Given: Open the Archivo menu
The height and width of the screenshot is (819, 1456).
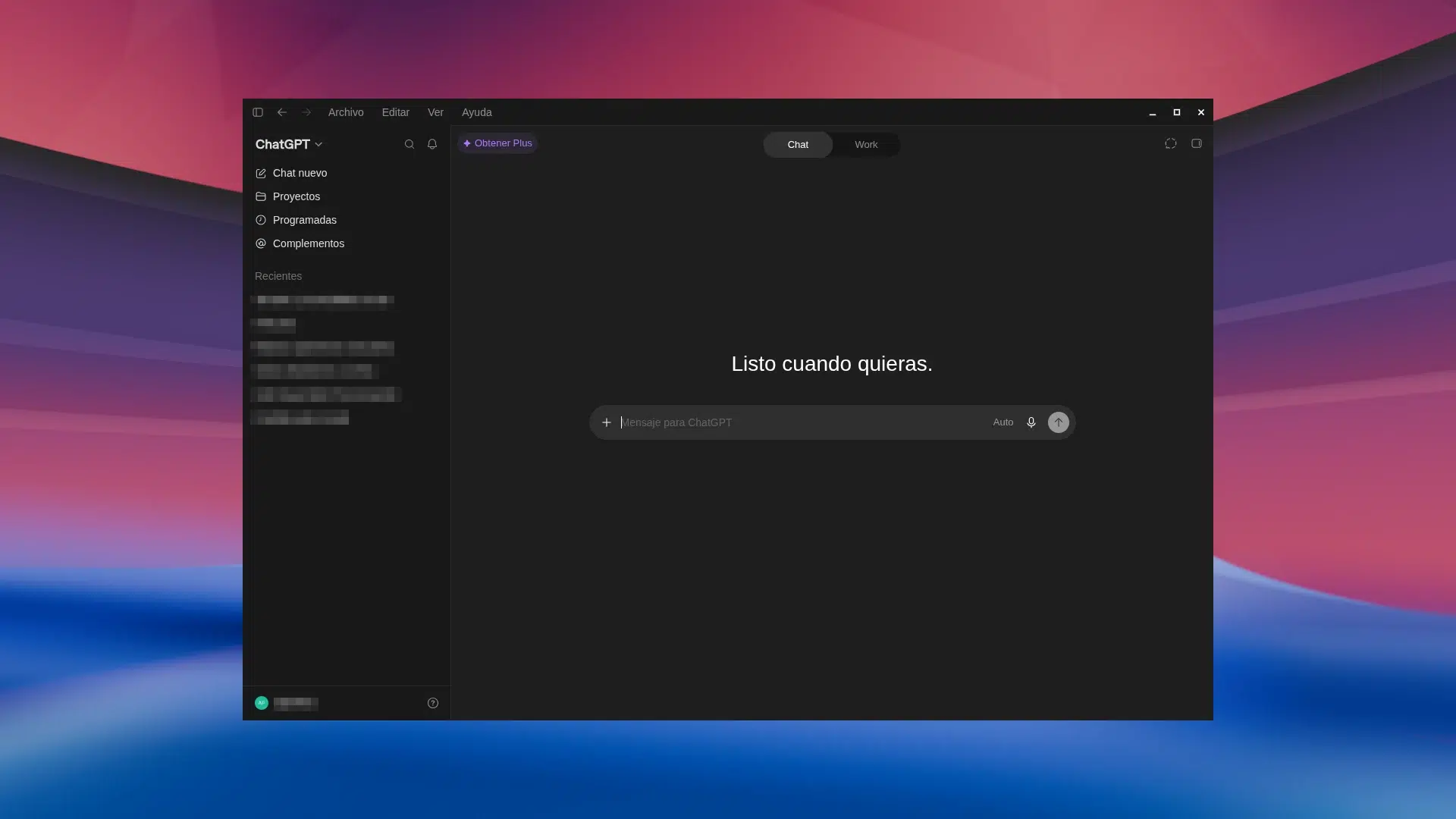Looking at the screenshot, I should pyautogui.click(x=346, y=112).
